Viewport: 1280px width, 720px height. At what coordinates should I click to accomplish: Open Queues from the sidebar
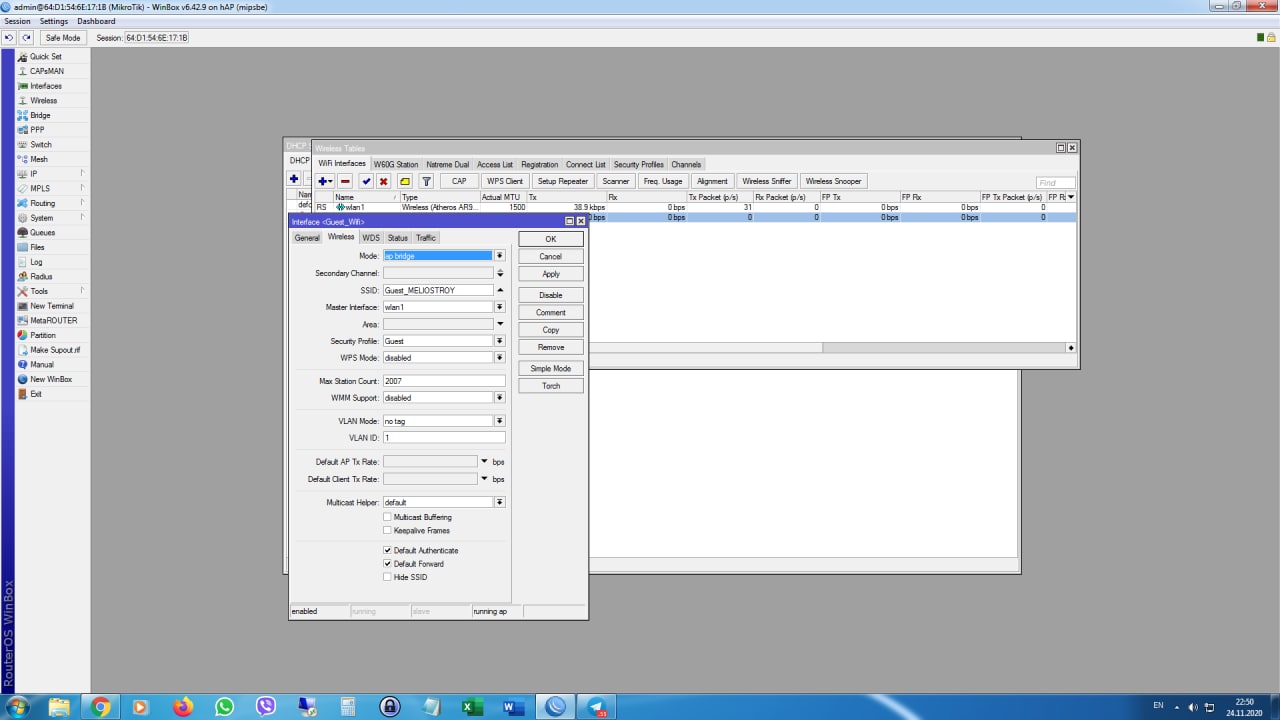[x=42, y=233]
